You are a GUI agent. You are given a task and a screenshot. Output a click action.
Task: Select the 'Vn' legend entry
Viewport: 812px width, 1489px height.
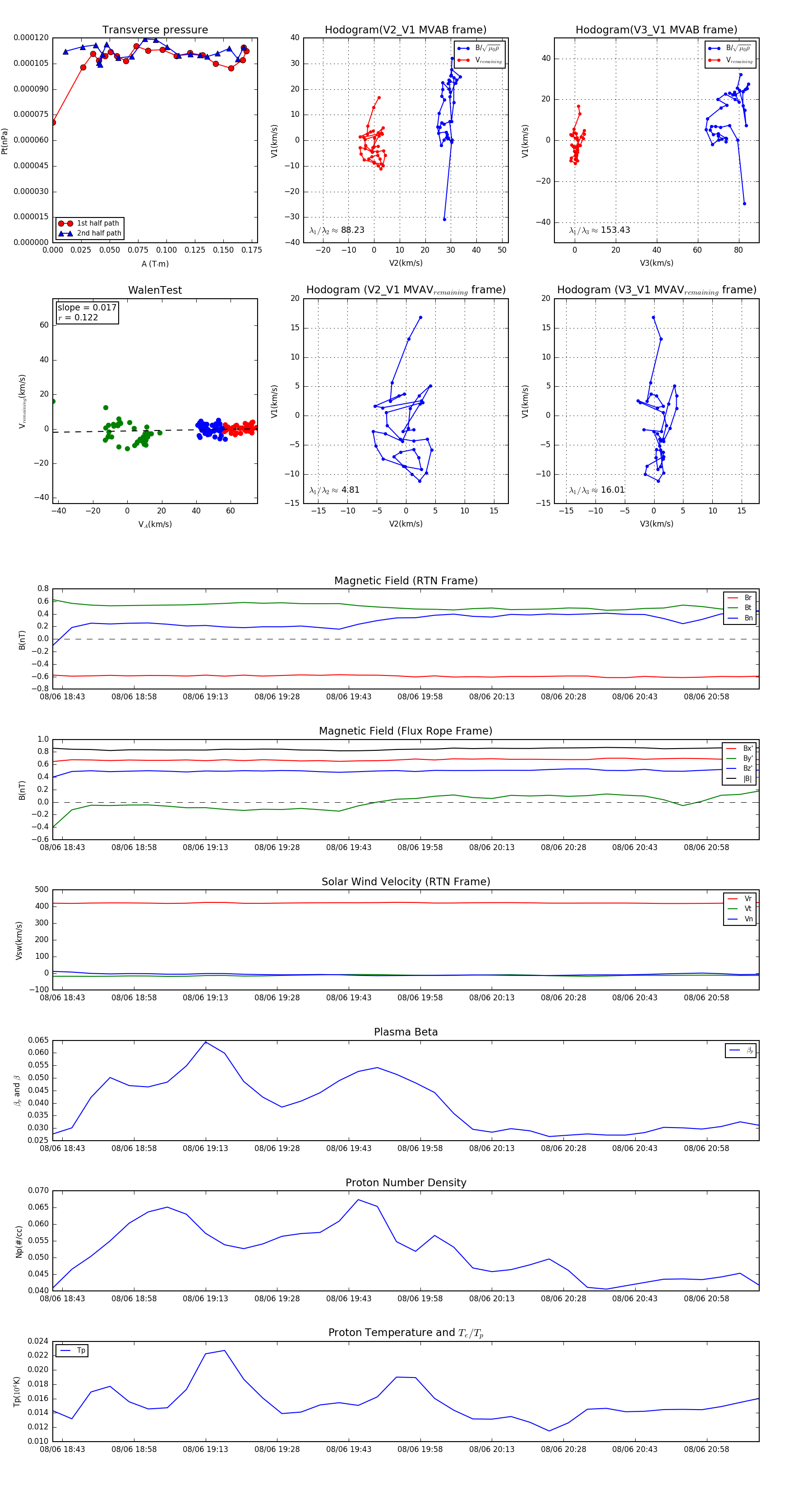point(740,919)
